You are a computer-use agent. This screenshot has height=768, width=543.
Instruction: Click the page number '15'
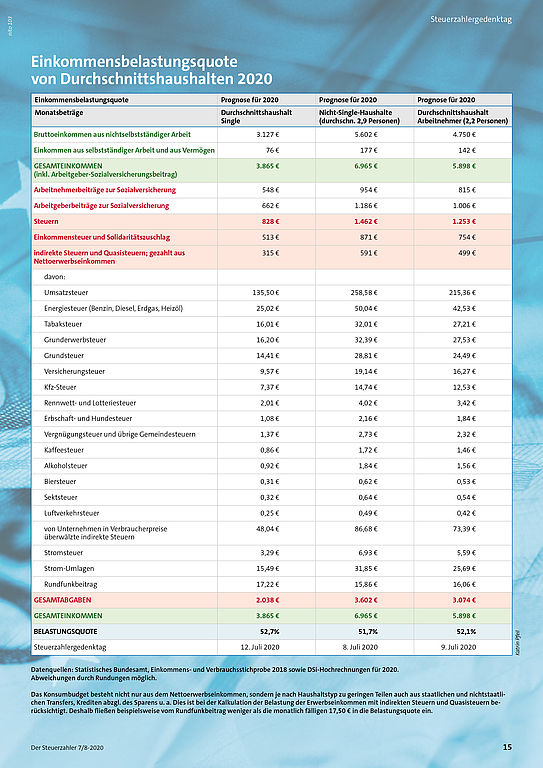tap(507, 747)
